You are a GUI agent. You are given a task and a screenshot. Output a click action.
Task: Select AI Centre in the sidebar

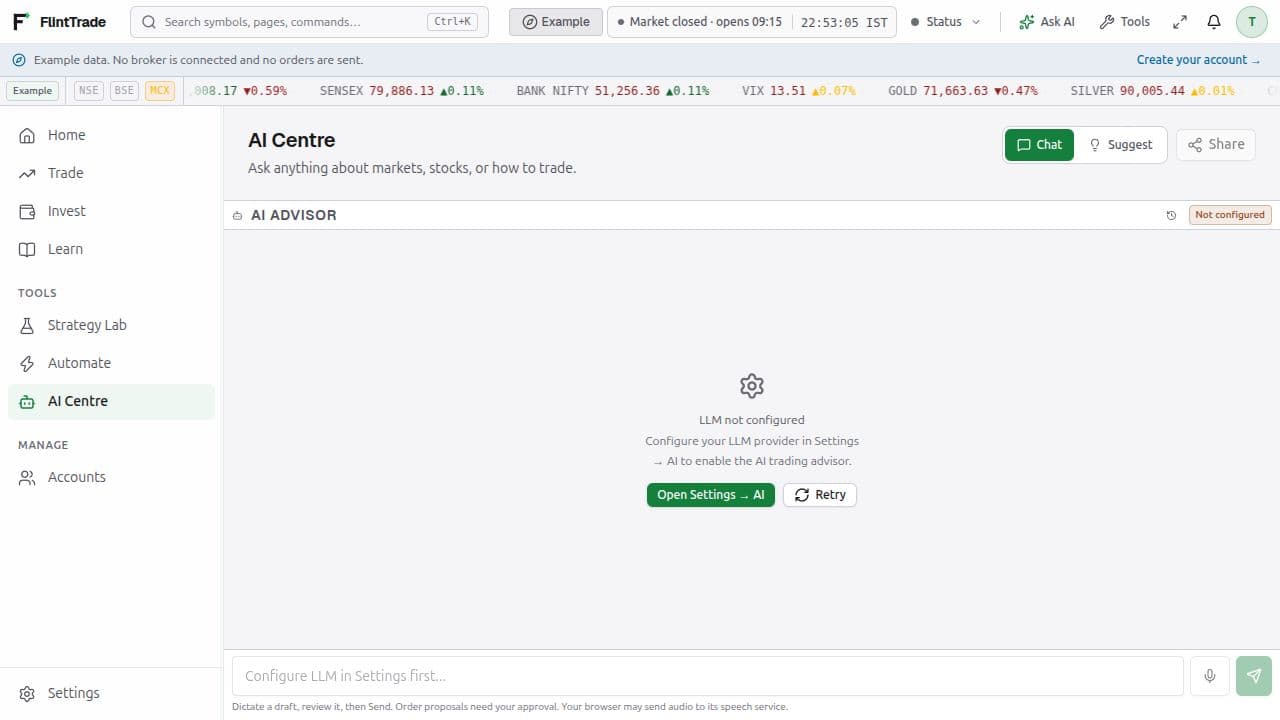point(111,401)
